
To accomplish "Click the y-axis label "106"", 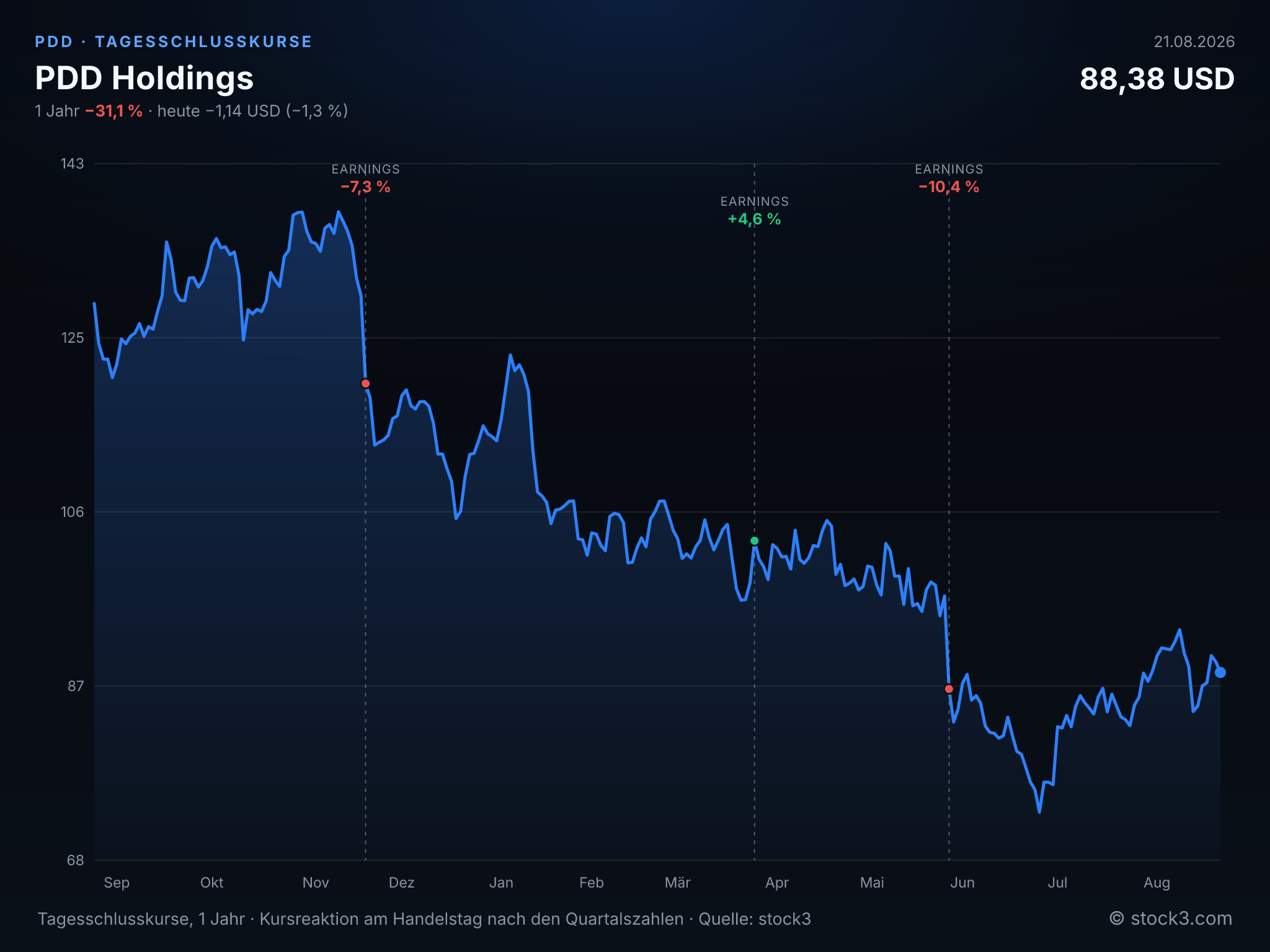I will [72, 512].
